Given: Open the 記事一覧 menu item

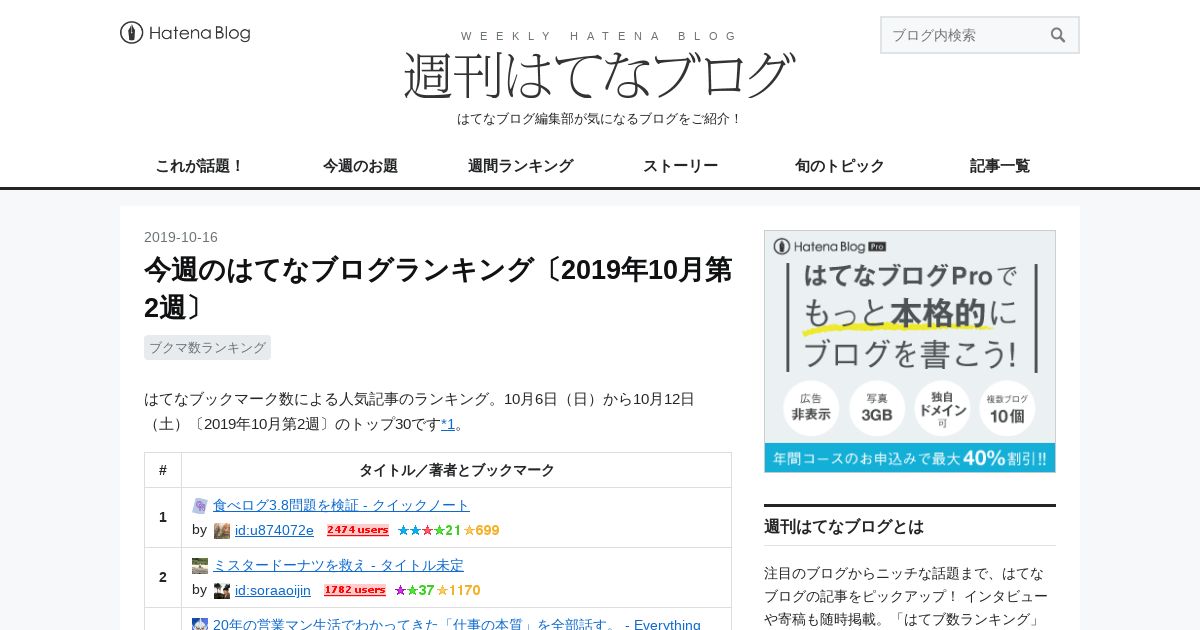Looking at the screenshot, I should (x=1000, y=166).
